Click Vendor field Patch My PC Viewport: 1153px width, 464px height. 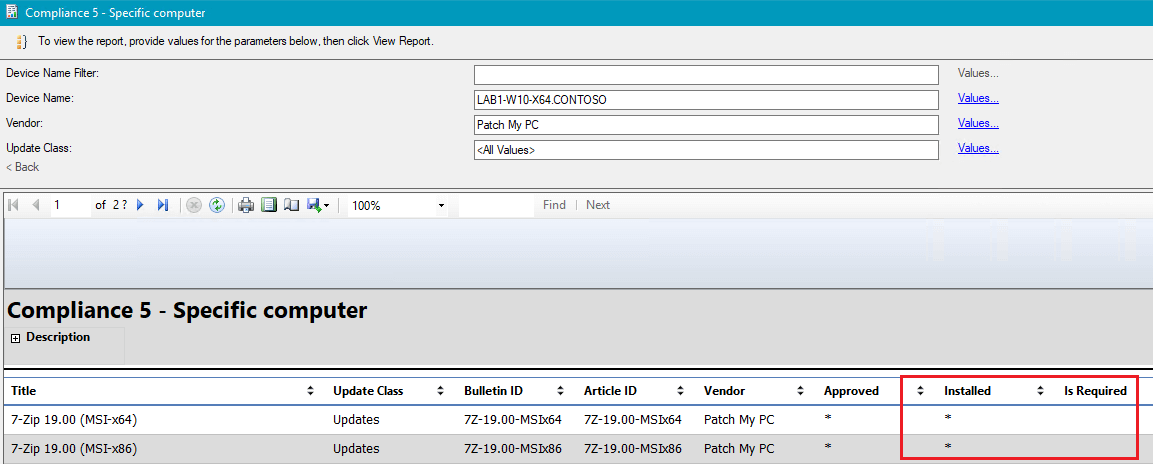click(706, 125)
